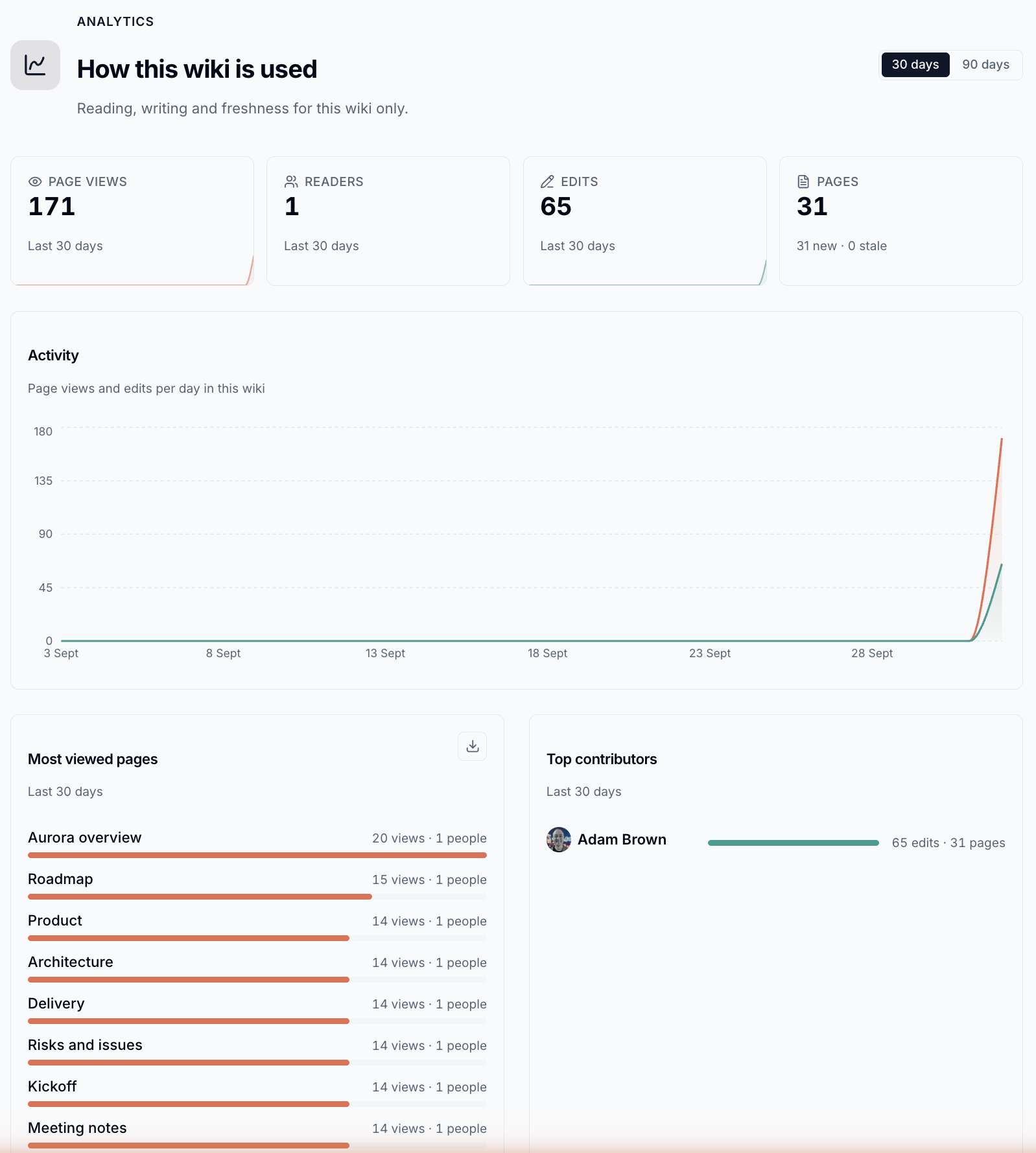Click the pencil icon next to EDITS
Screen dimensions: 1036x1153
tap(547, 181)
